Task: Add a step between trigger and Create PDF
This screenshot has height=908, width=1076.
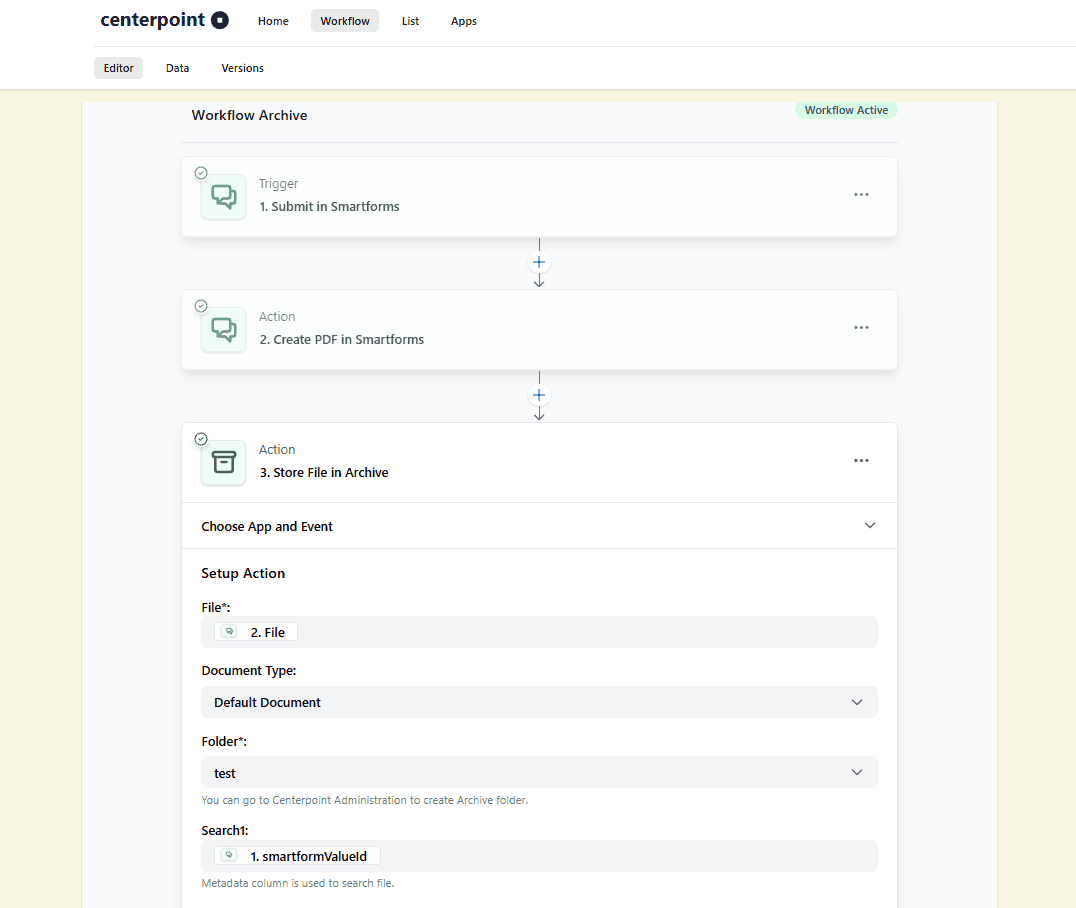Action: pos(539,262)
